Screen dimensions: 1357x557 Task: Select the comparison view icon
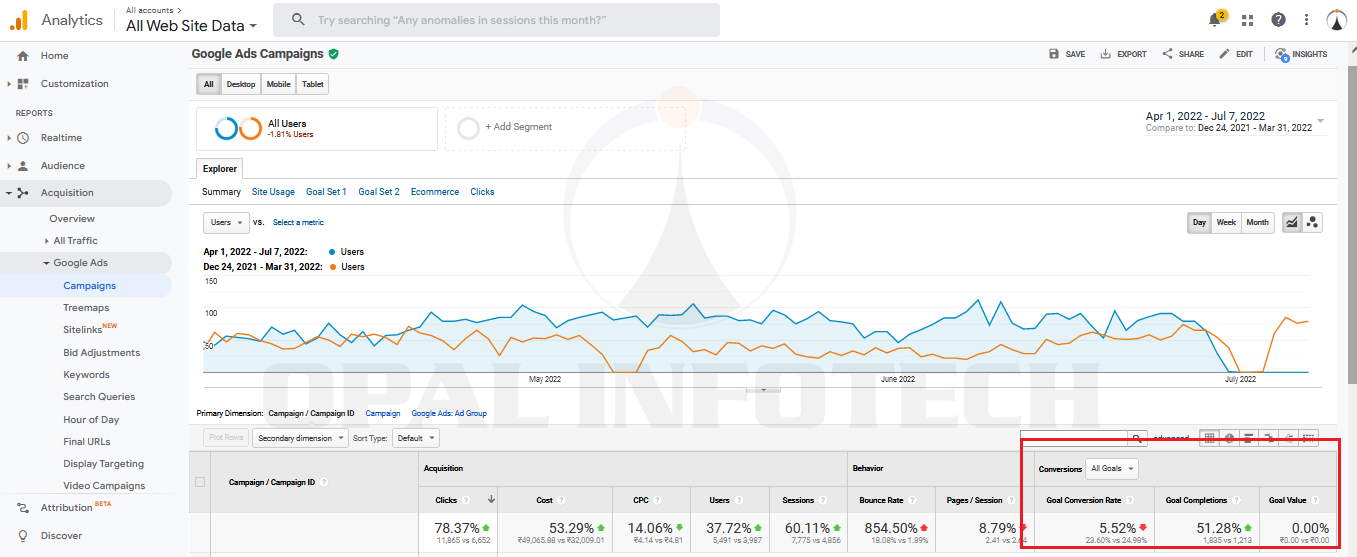tap(1269, 438)
